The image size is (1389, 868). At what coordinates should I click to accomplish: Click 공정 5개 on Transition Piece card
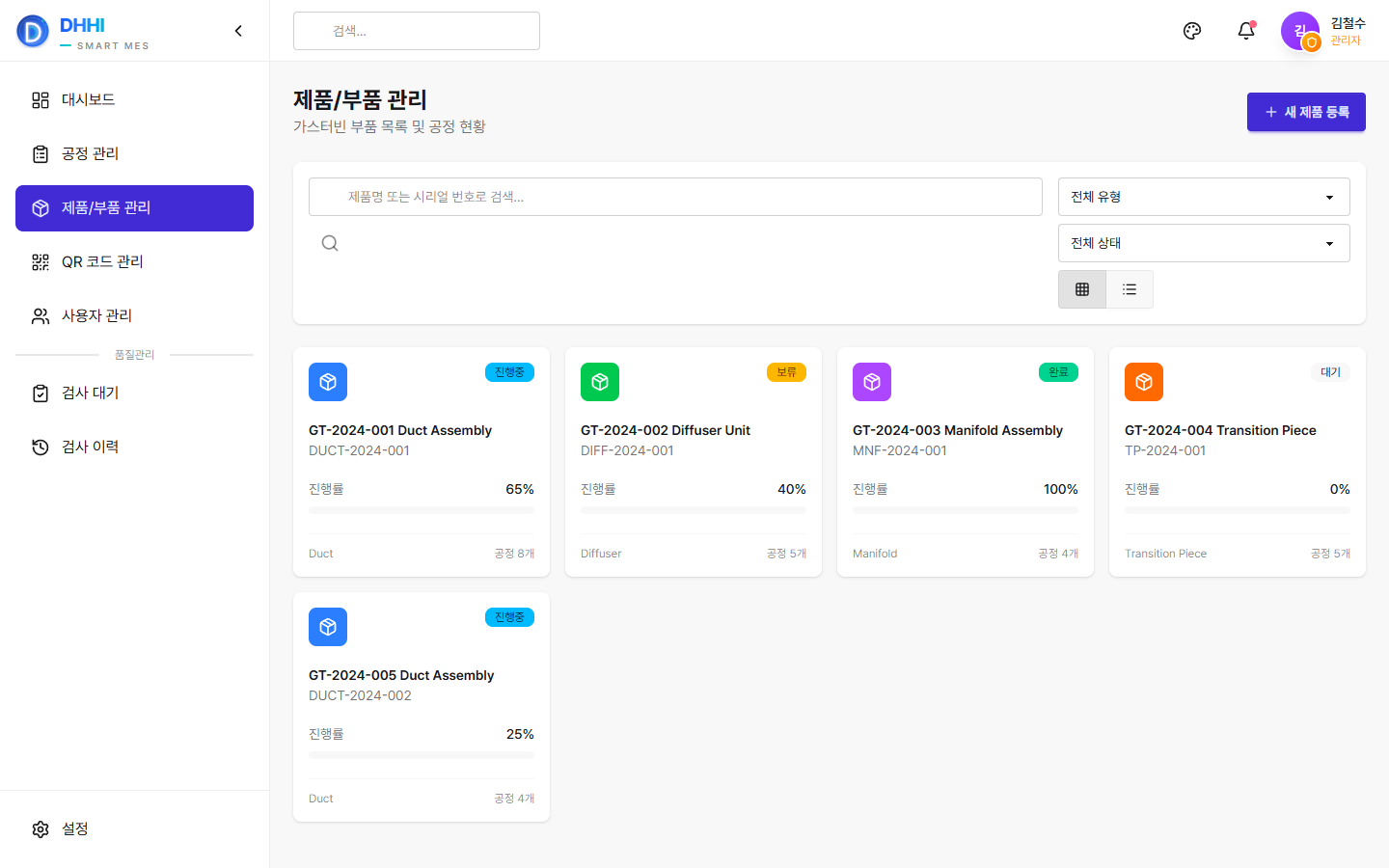[x=1330, y=554]
